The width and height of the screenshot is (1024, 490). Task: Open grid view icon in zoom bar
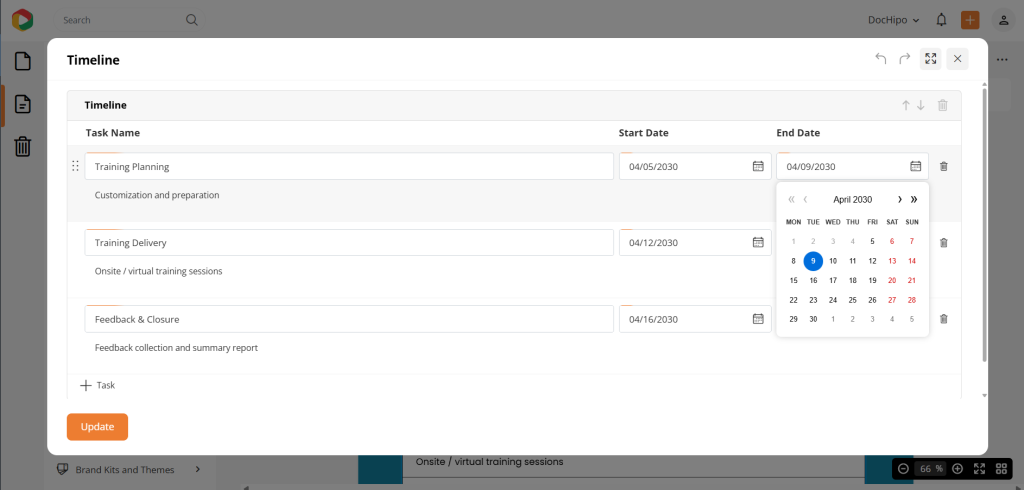(x=1002, y=468)
